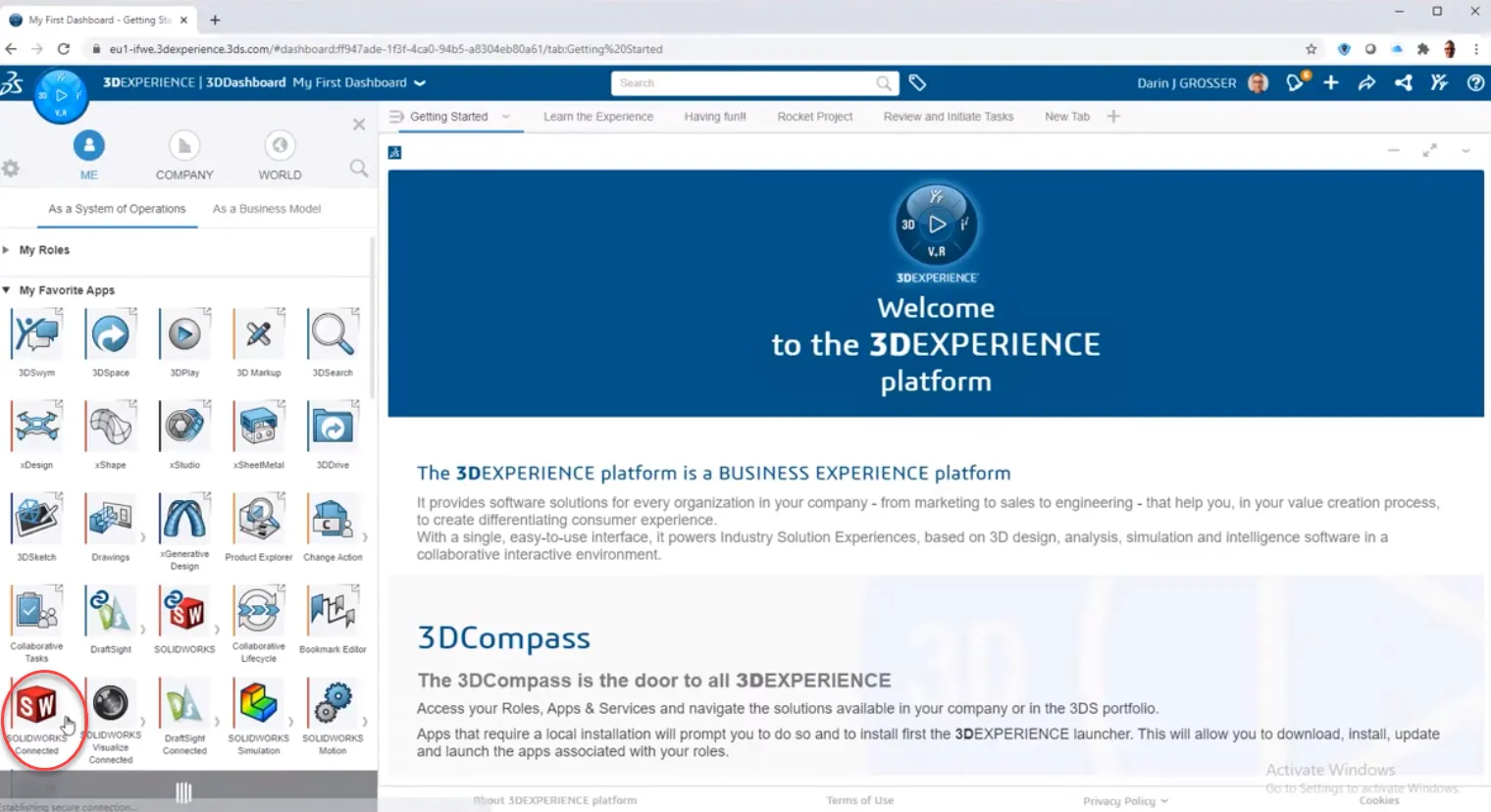Add a new dashboard tab
This screenshot has height=812, width=1491.
coord(1113,117)
